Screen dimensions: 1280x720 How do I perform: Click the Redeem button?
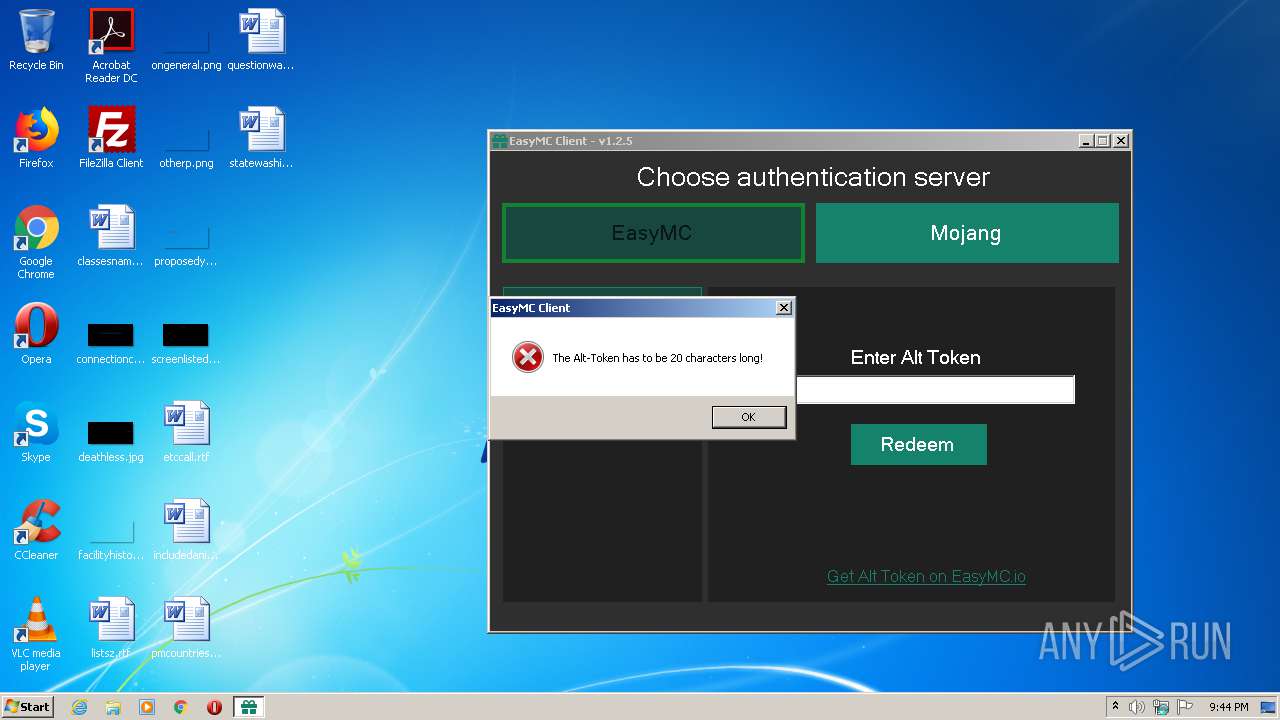pos(918,445)
